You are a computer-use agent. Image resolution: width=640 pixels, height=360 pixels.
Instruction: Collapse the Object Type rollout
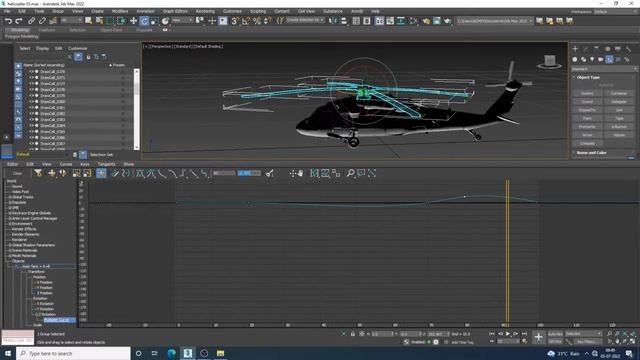pos(588,77)
